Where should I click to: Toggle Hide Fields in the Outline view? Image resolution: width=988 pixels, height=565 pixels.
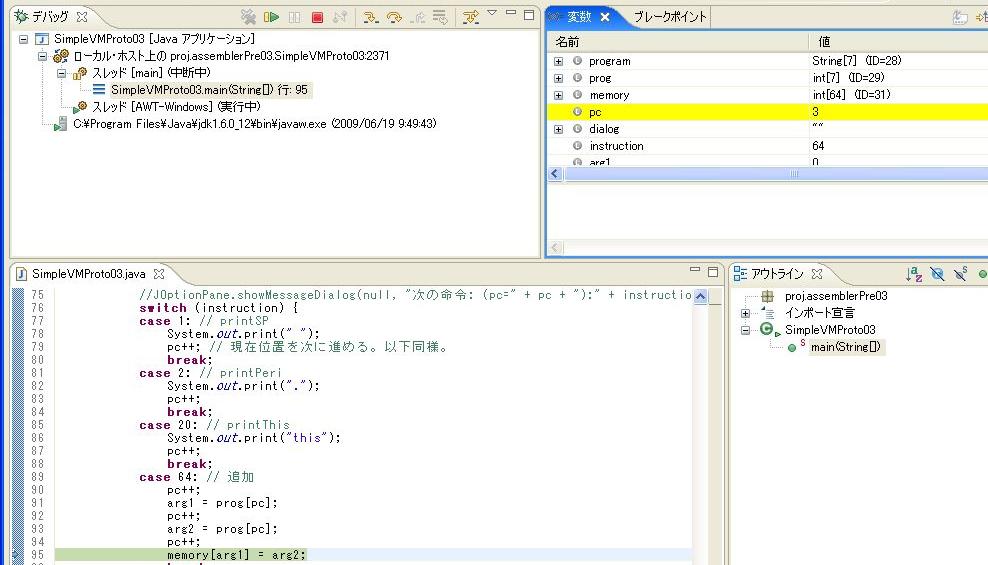click(937, 274)
